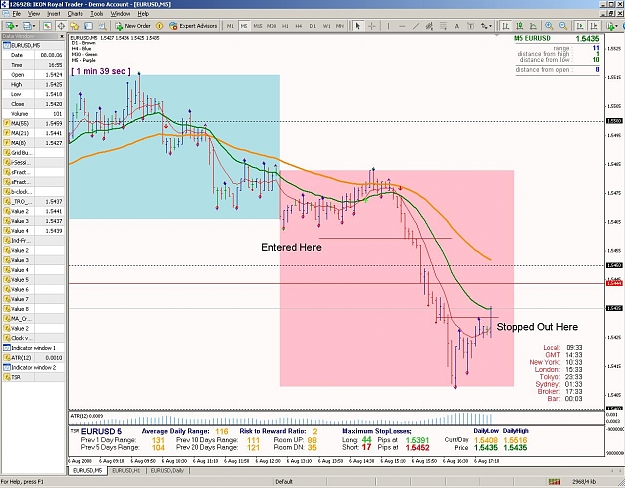The width and height of the screenshot is (625, 488).
Task: Switch chart to H4 timeframe
Action: coord(299,26)
